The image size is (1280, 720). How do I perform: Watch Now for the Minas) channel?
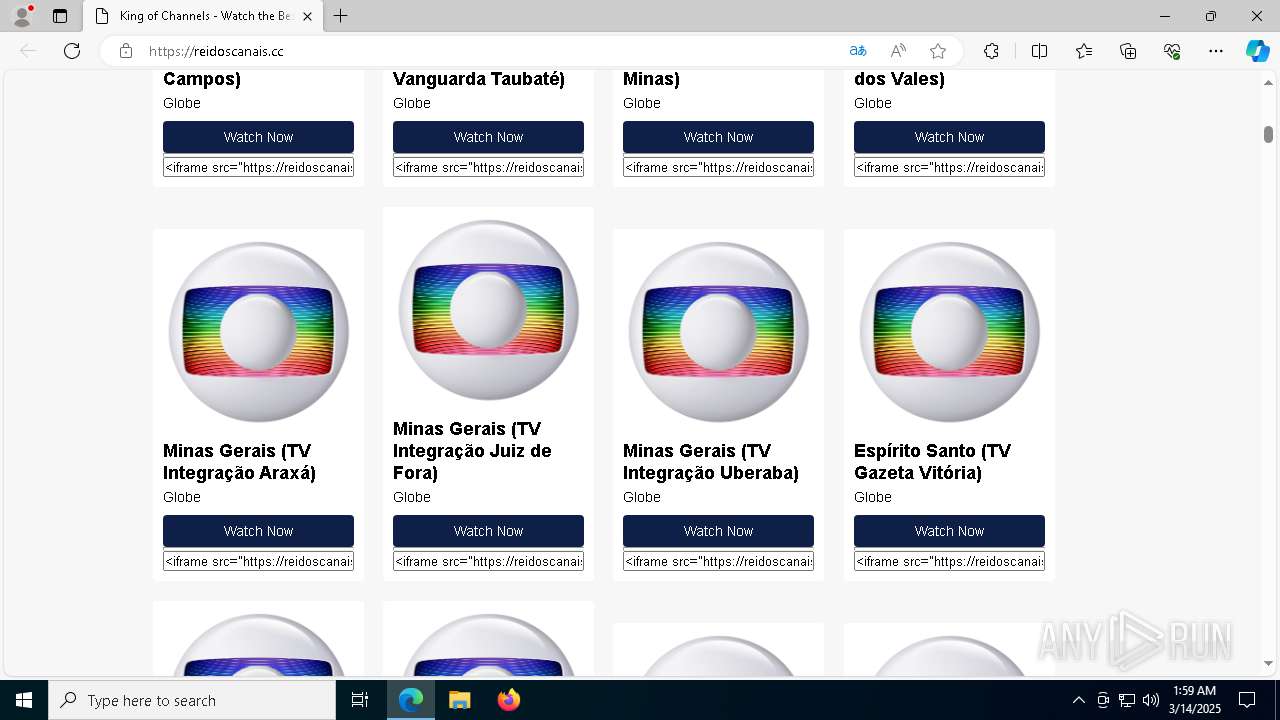coord(718,137)
